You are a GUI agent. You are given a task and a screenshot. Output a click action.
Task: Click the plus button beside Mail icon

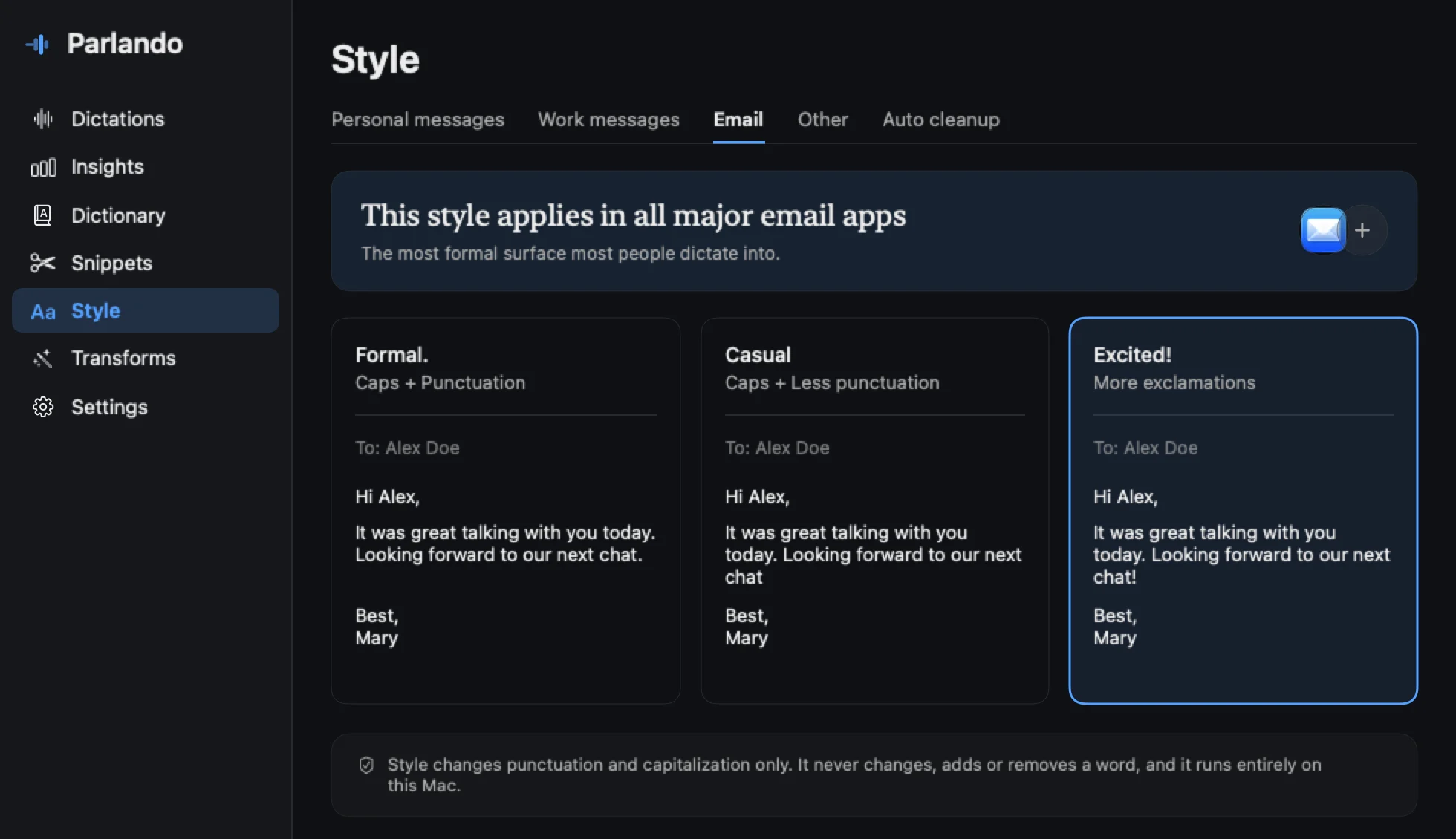[x=1362, y=230]
